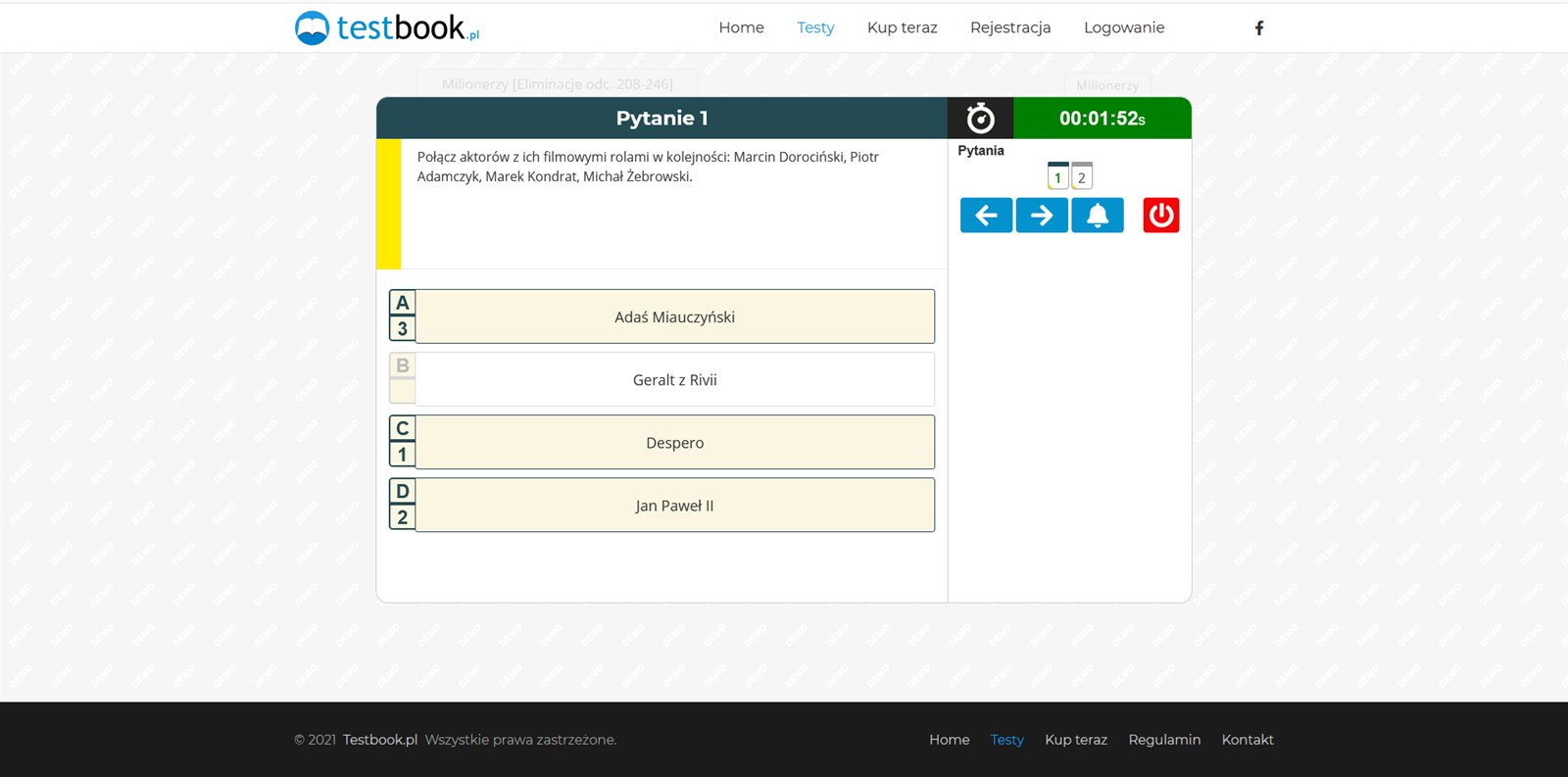
Task: Click the red power button to end test
Action: [x=1160, y=216]
